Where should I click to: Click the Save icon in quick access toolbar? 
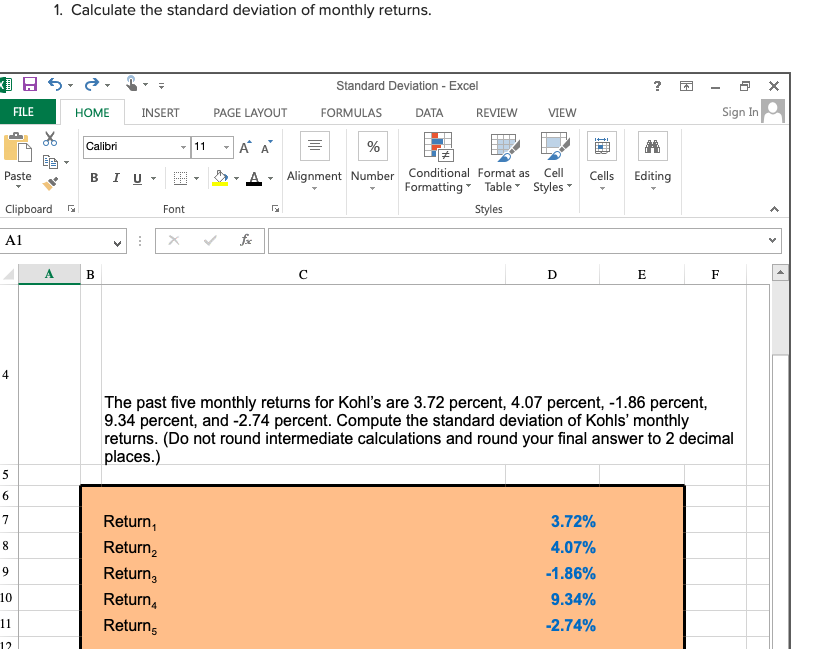pyautogui.click(x=30, y=84)
